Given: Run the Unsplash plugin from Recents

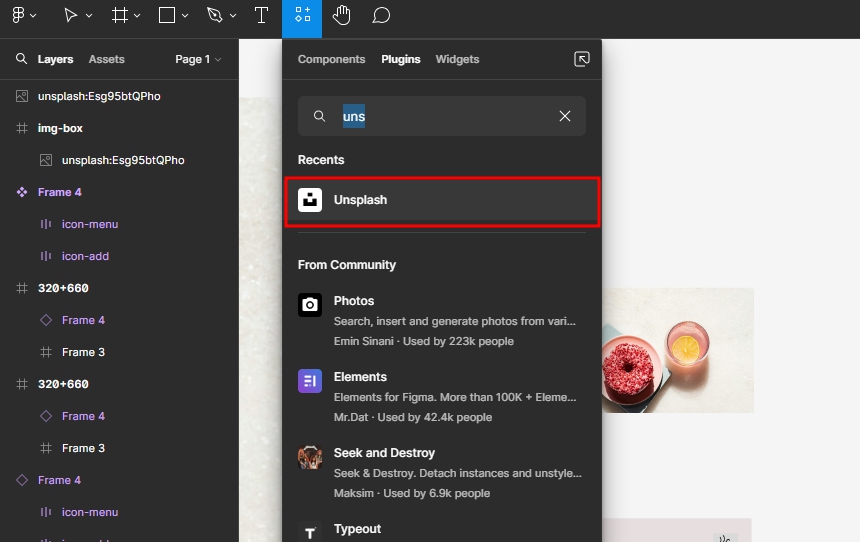Looking at the screenshot, I should click(442, 200).
